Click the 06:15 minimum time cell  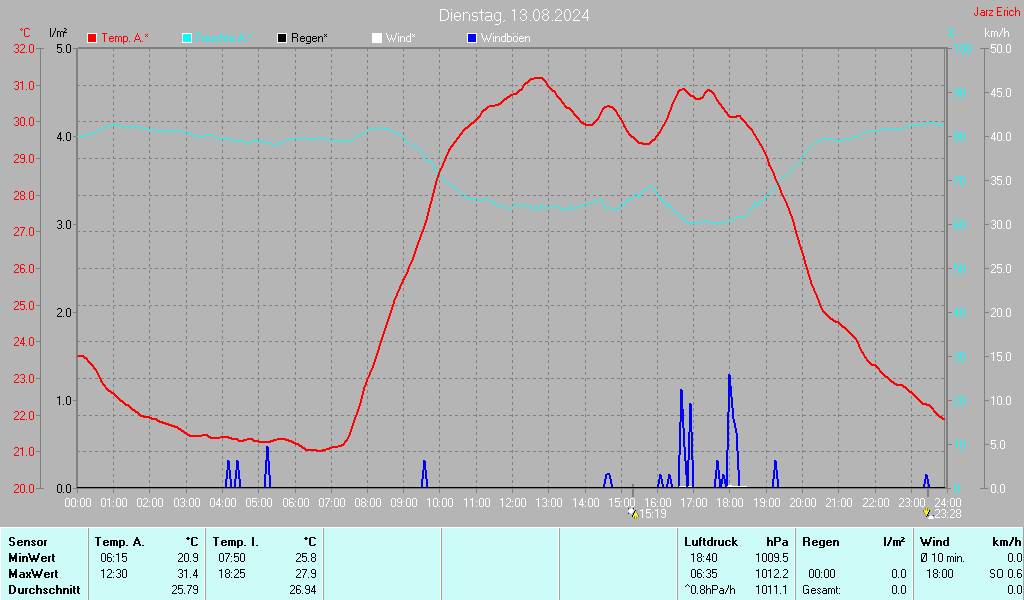[114, 558]
